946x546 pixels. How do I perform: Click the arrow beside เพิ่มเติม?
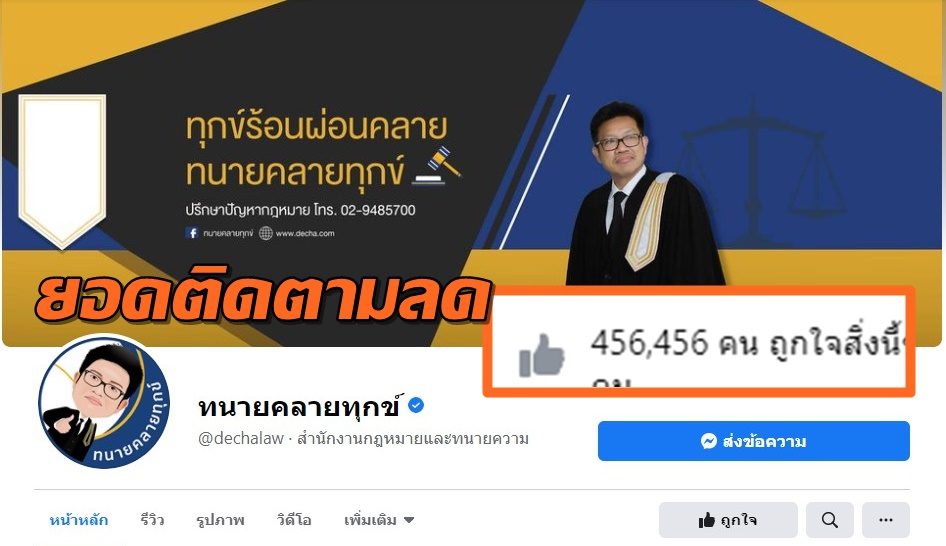pos(409,520)
